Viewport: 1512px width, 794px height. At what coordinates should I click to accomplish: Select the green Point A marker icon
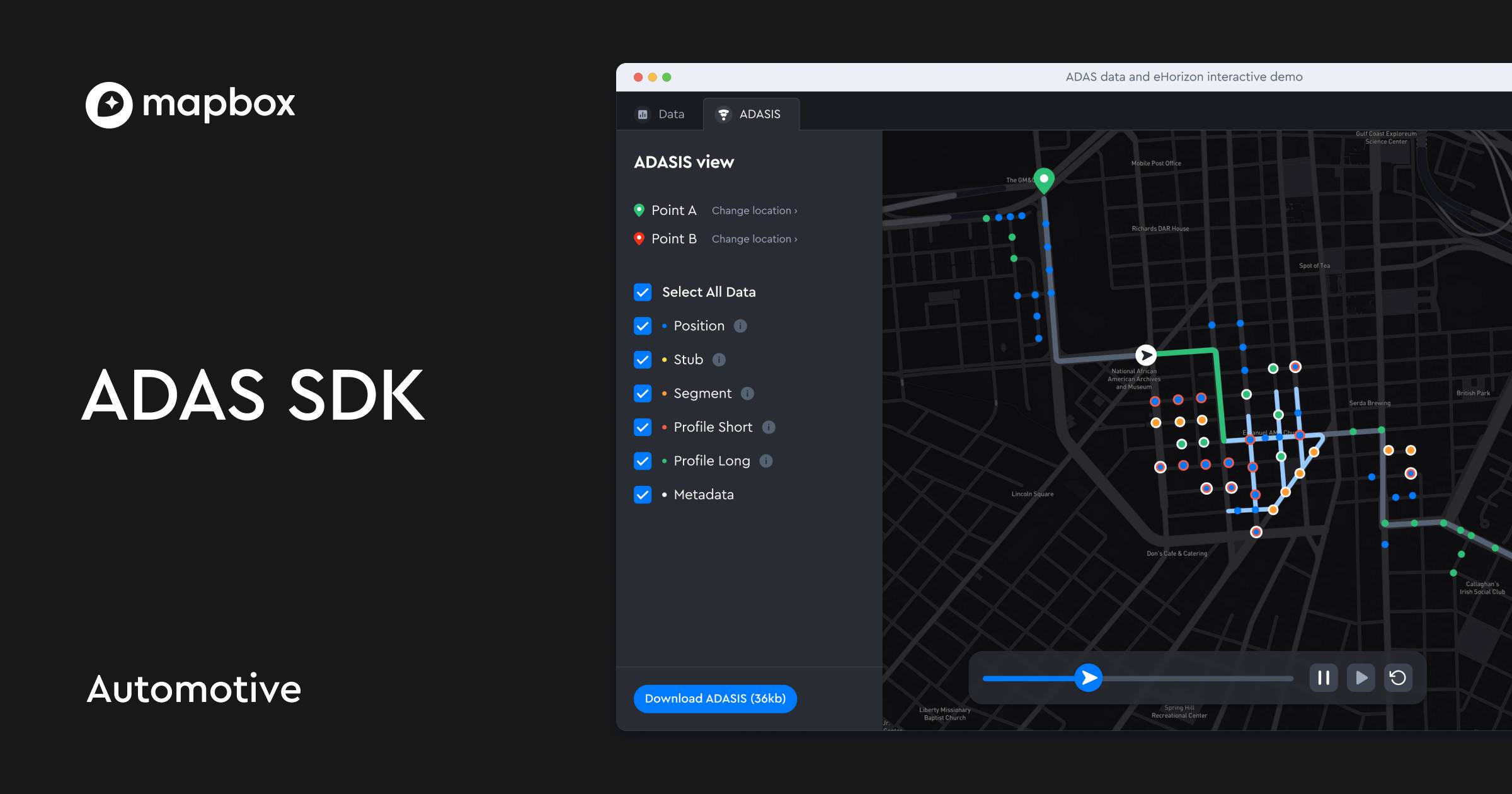pyautogui.click(x=639, y=210)
